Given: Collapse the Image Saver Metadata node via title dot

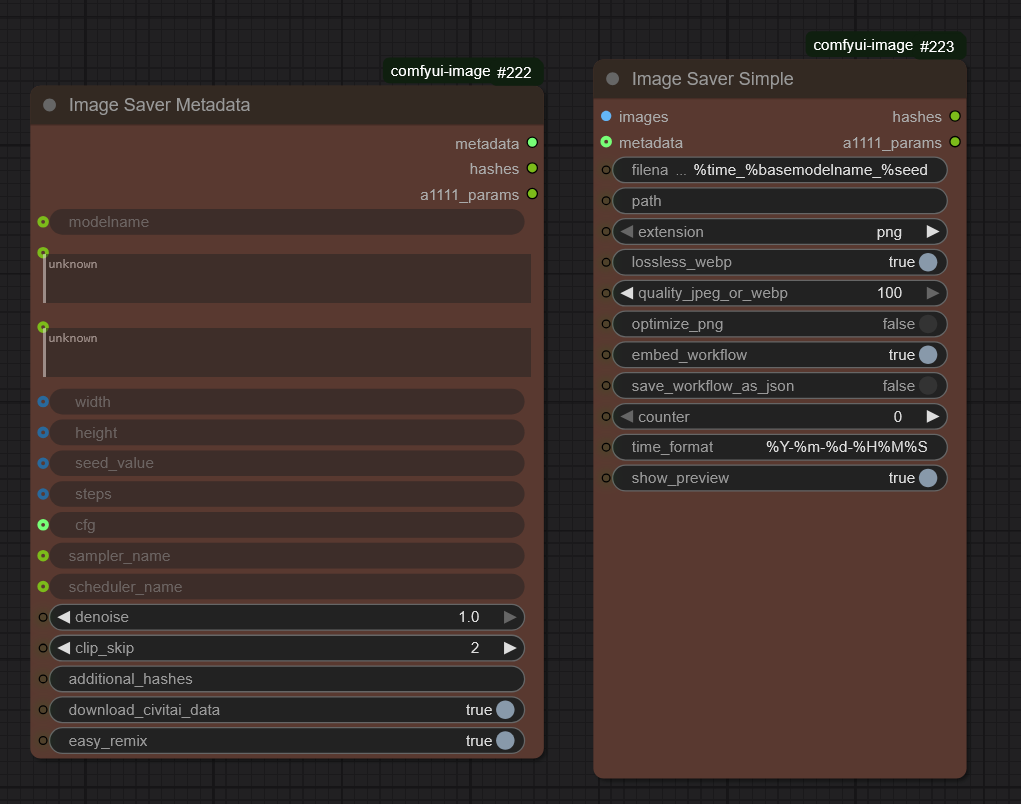Looking at the screenshot, I should pyautogui.click(x=50, y=105).
